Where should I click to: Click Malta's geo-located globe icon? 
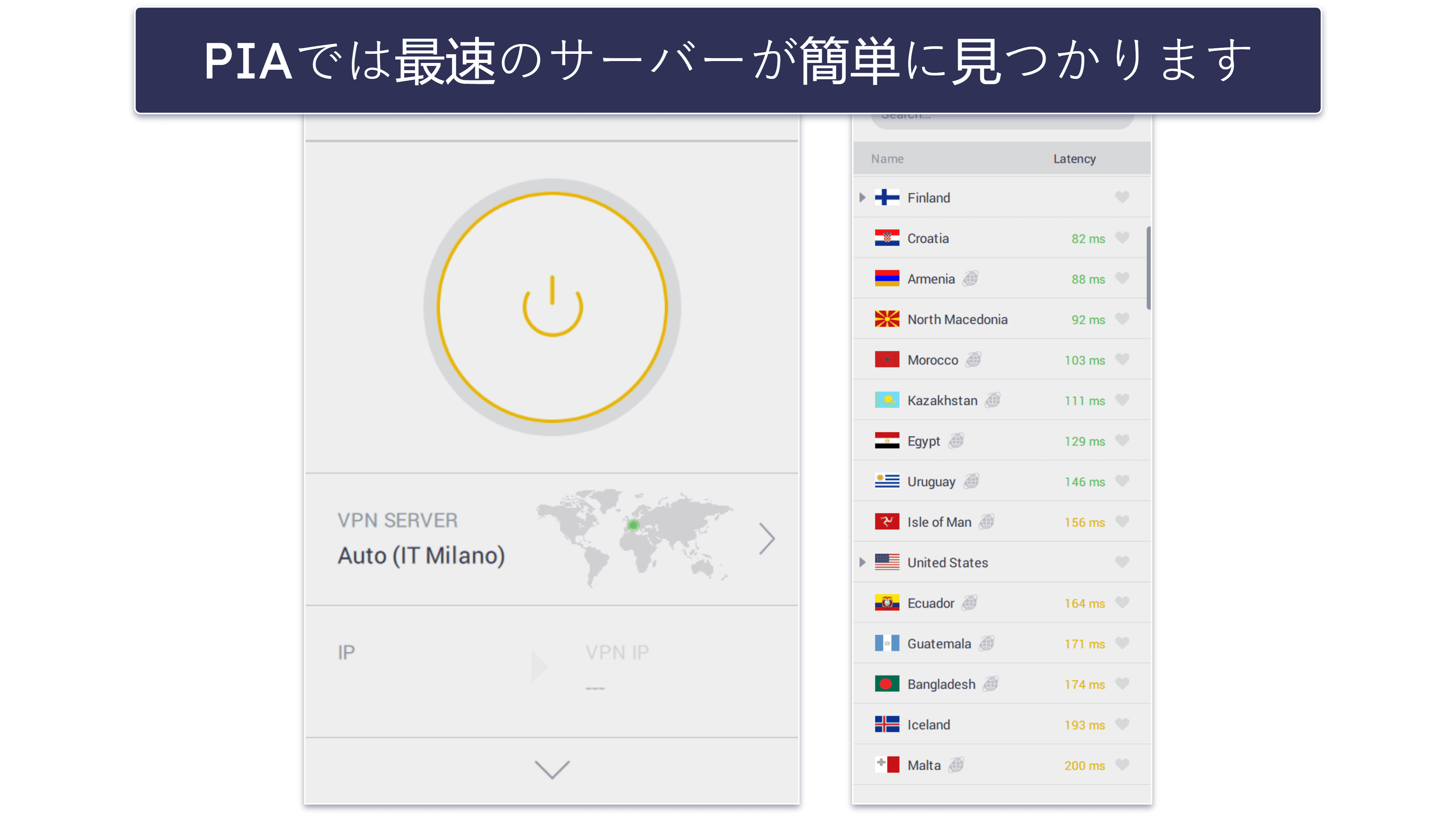956,764
